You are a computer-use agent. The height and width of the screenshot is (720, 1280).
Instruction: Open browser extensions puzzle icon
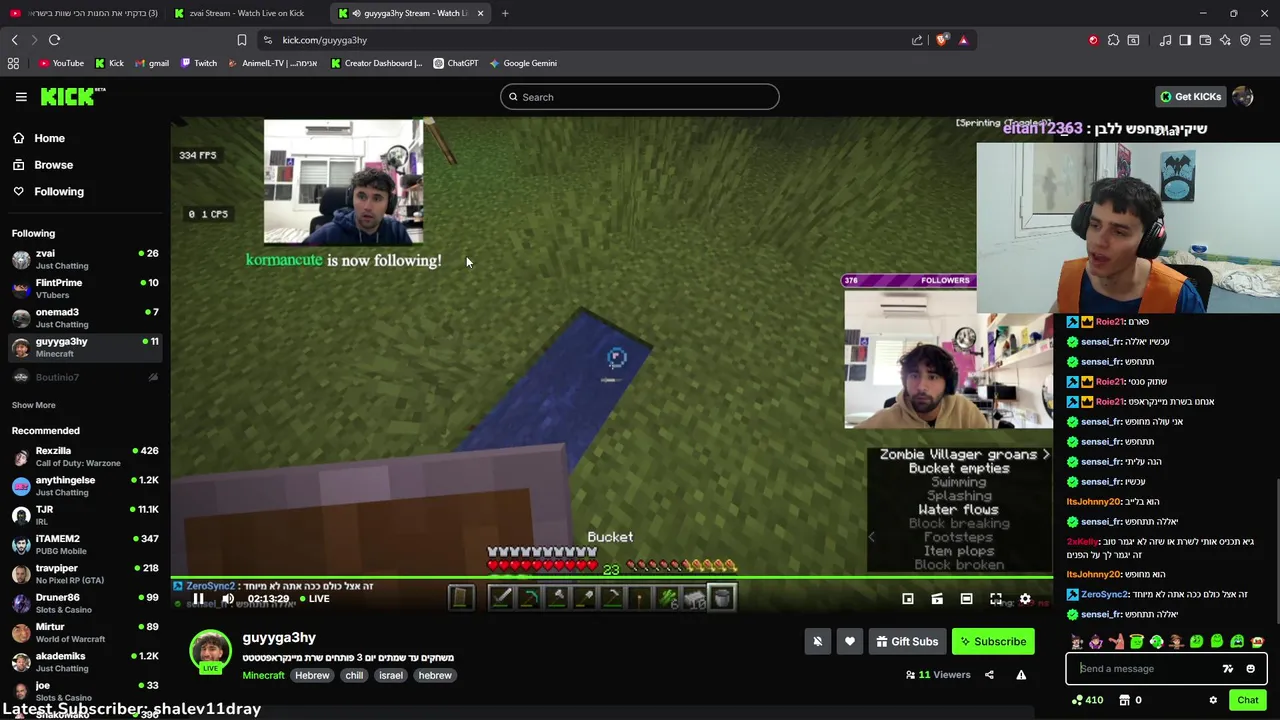coord(1113,40)
